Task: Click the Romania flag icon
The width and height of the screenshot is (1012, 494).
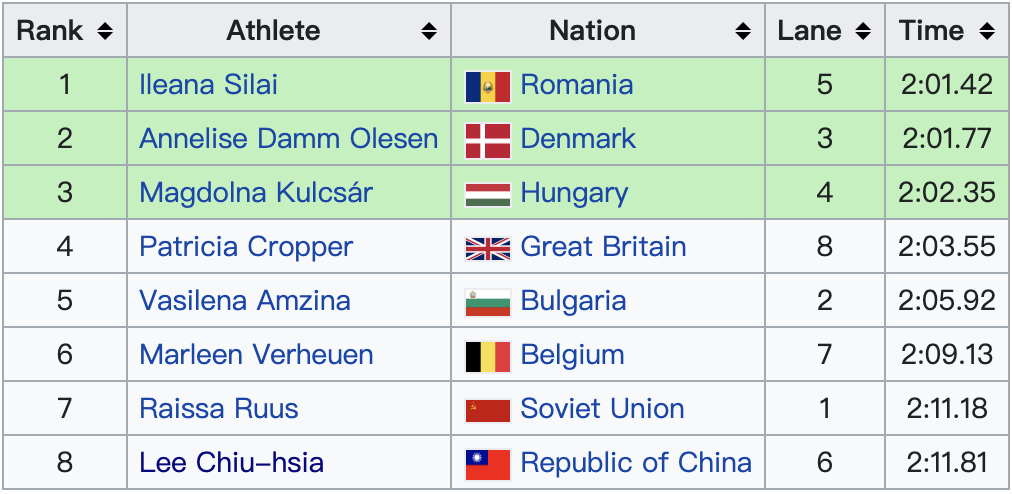Action: [488, 85]
